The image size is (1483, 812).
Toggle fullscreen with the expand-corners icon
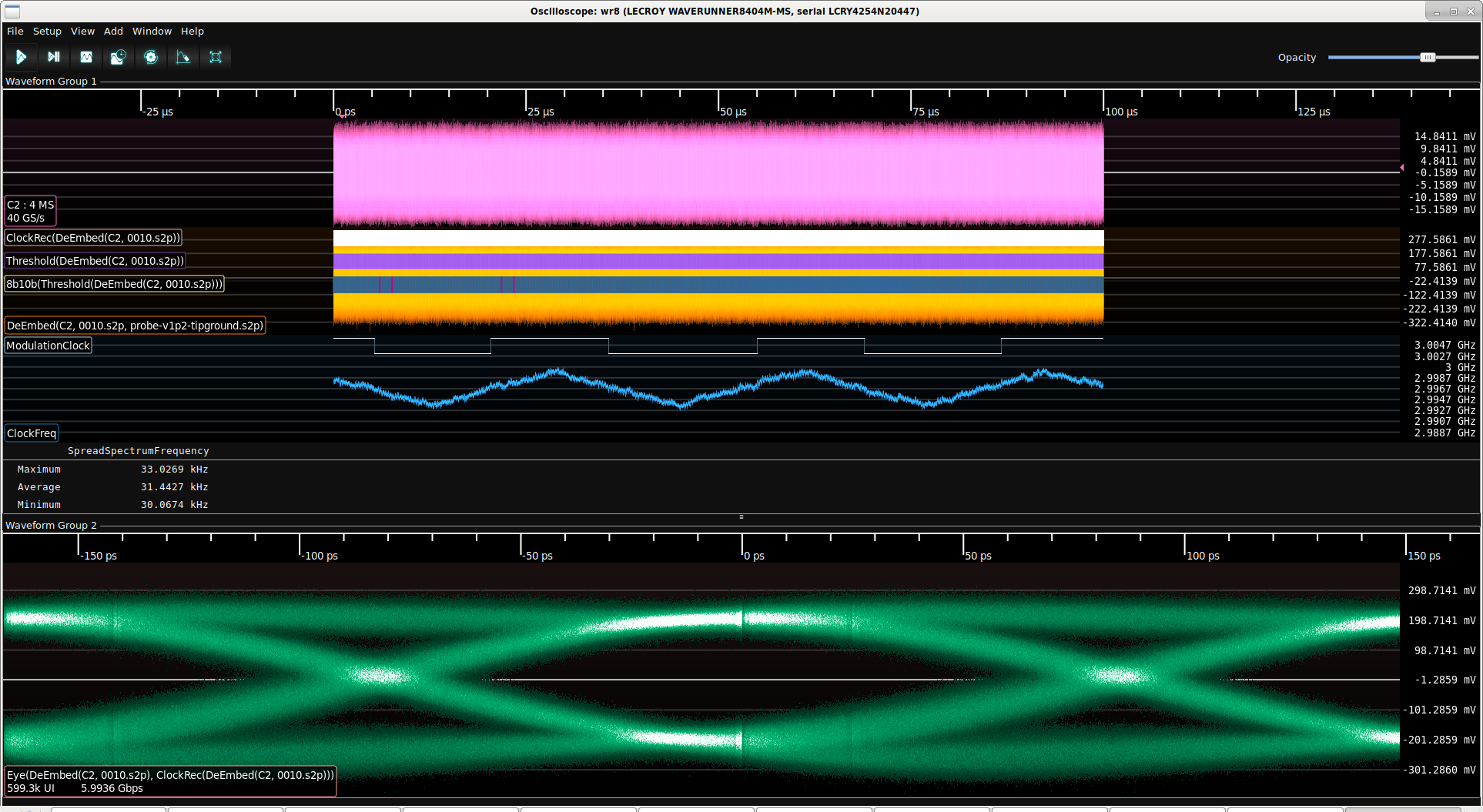(x=216, y=57)
